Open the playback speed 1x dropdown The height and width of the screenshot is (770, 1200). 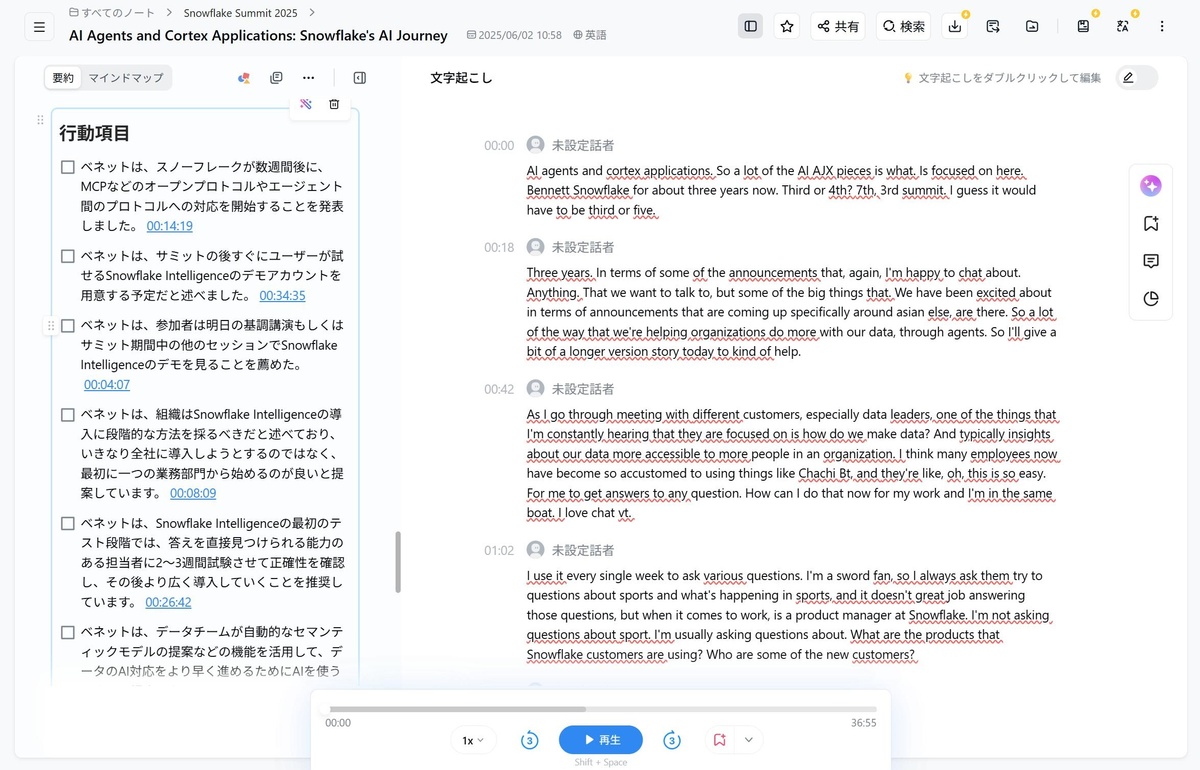[473, 740]
